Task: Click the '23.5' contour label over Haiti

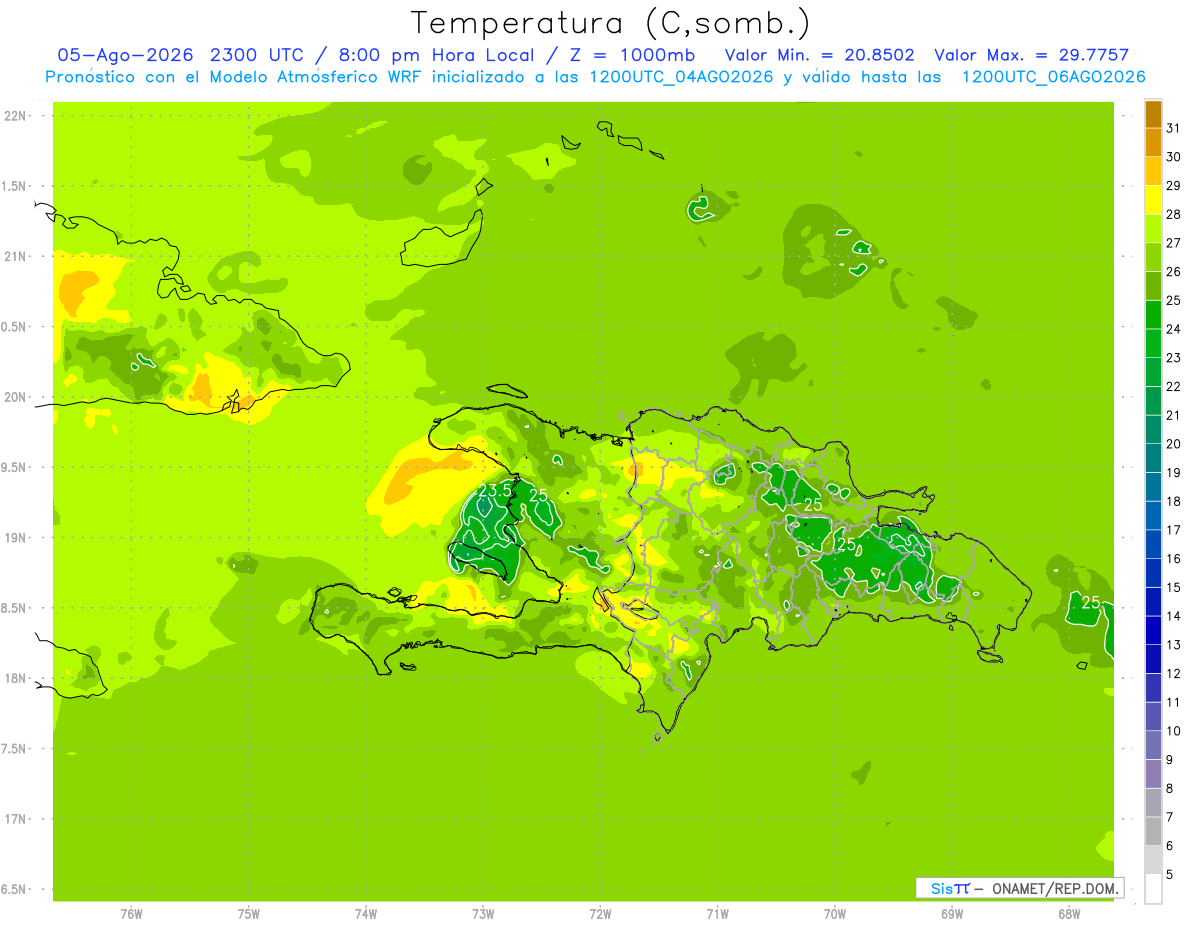Action: click(x=494, y=491)
